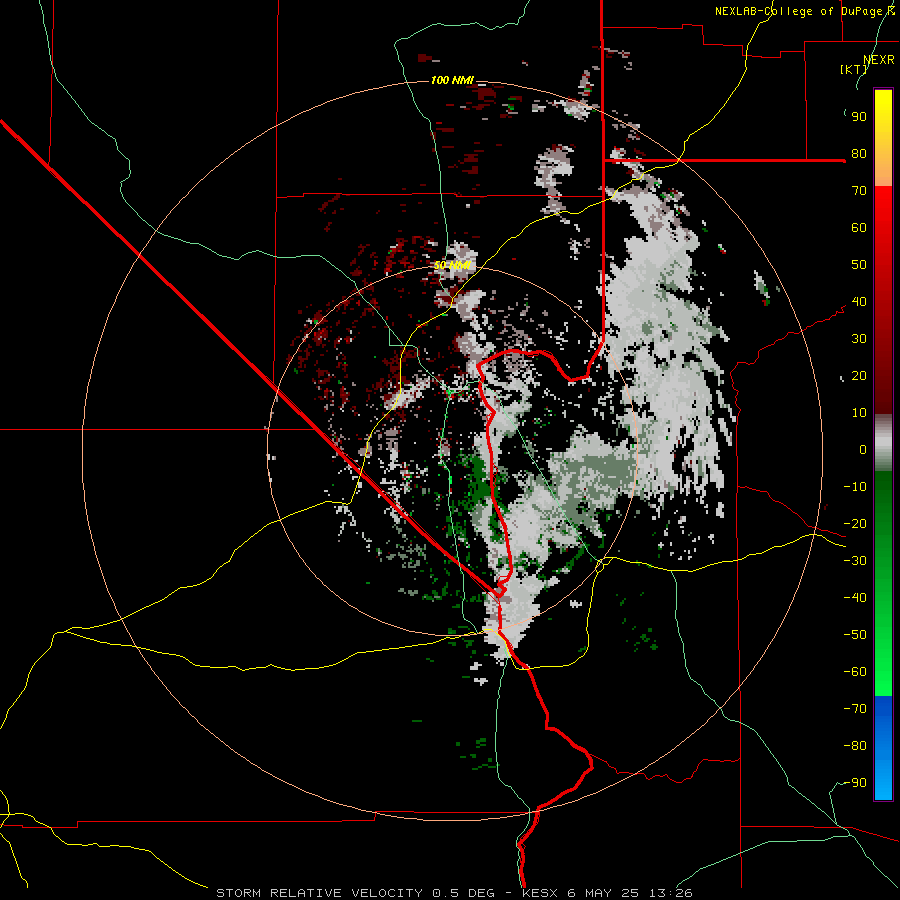Click the -60 value on the velocity scale
The width and height of the screenshot is (900, 900).
(x=855, y=672)
